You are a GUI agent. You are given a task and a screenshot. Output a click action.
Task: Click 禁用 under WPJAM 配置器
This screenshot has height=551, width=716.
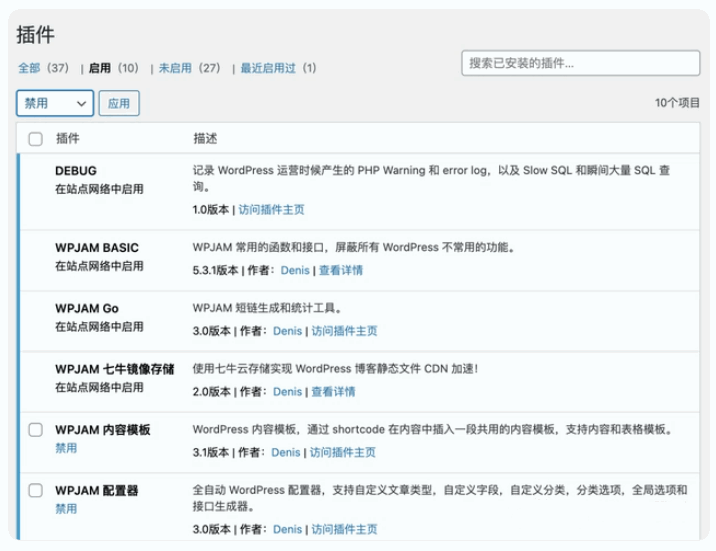[66, 509]
